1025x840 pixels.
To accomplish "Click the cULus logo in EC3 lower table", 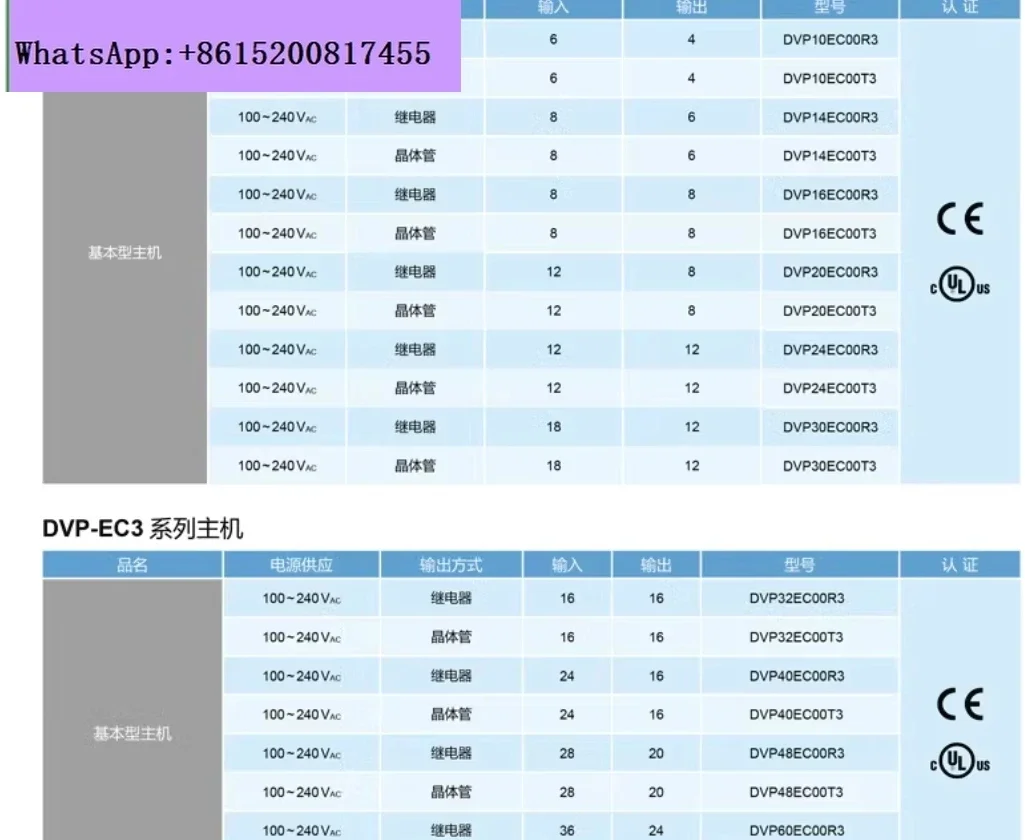I will (x=960, y=761).
